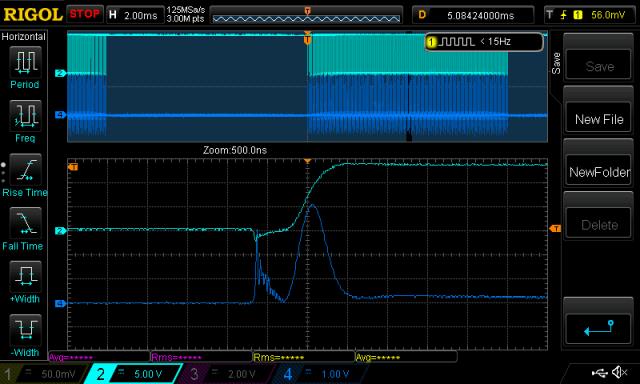Click the horizontal timebase 2.00ms field
Screen dimensions: 640x384
(x=134, y=15)
